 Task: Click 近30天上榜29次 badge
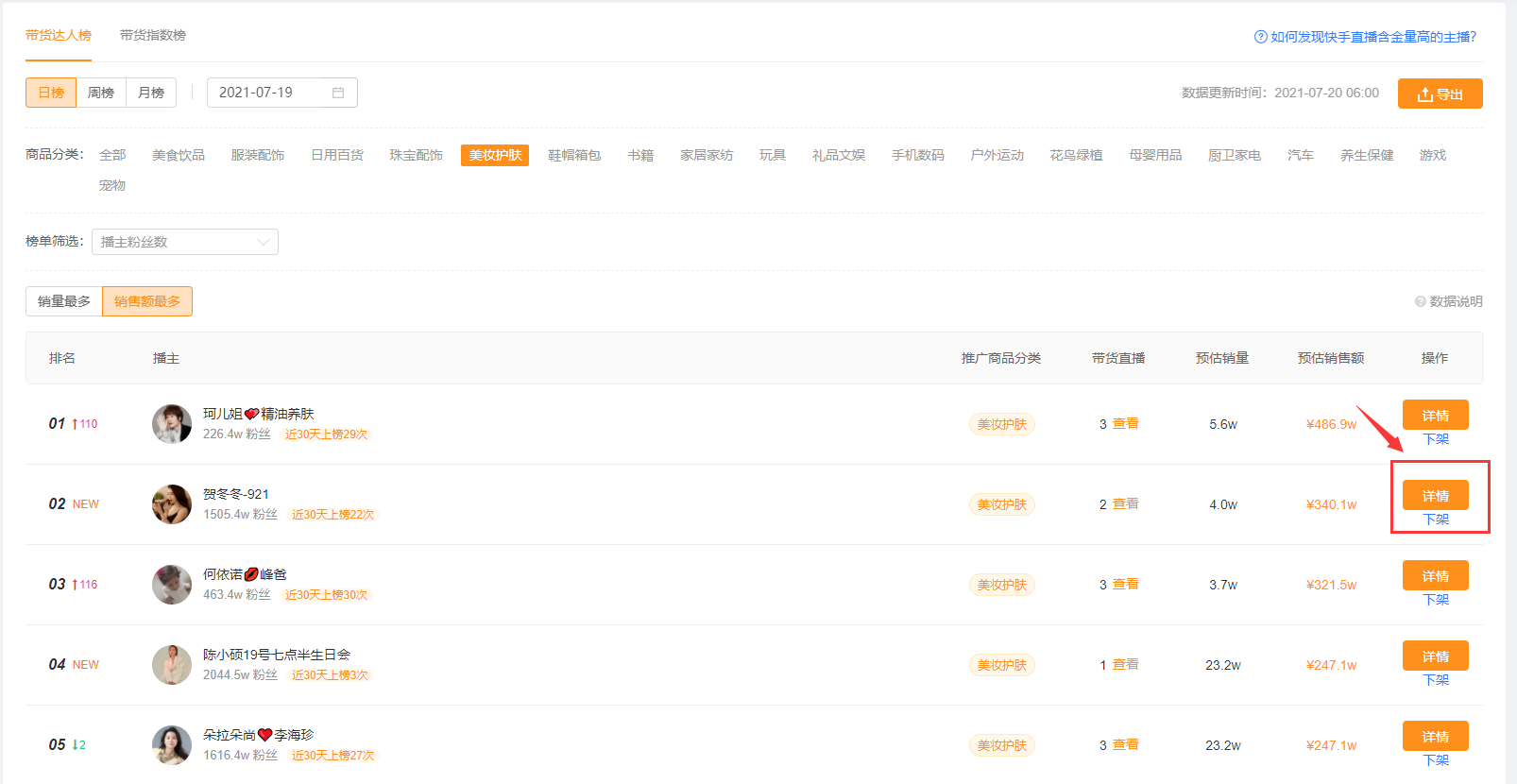[x=327, y=435]
